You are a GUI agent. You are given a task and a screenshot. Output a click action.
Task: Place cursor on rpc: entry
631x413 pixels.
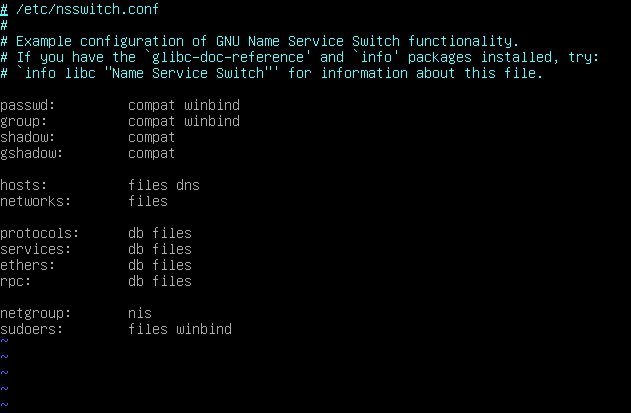pyautogui.click(x=15, y=282)
